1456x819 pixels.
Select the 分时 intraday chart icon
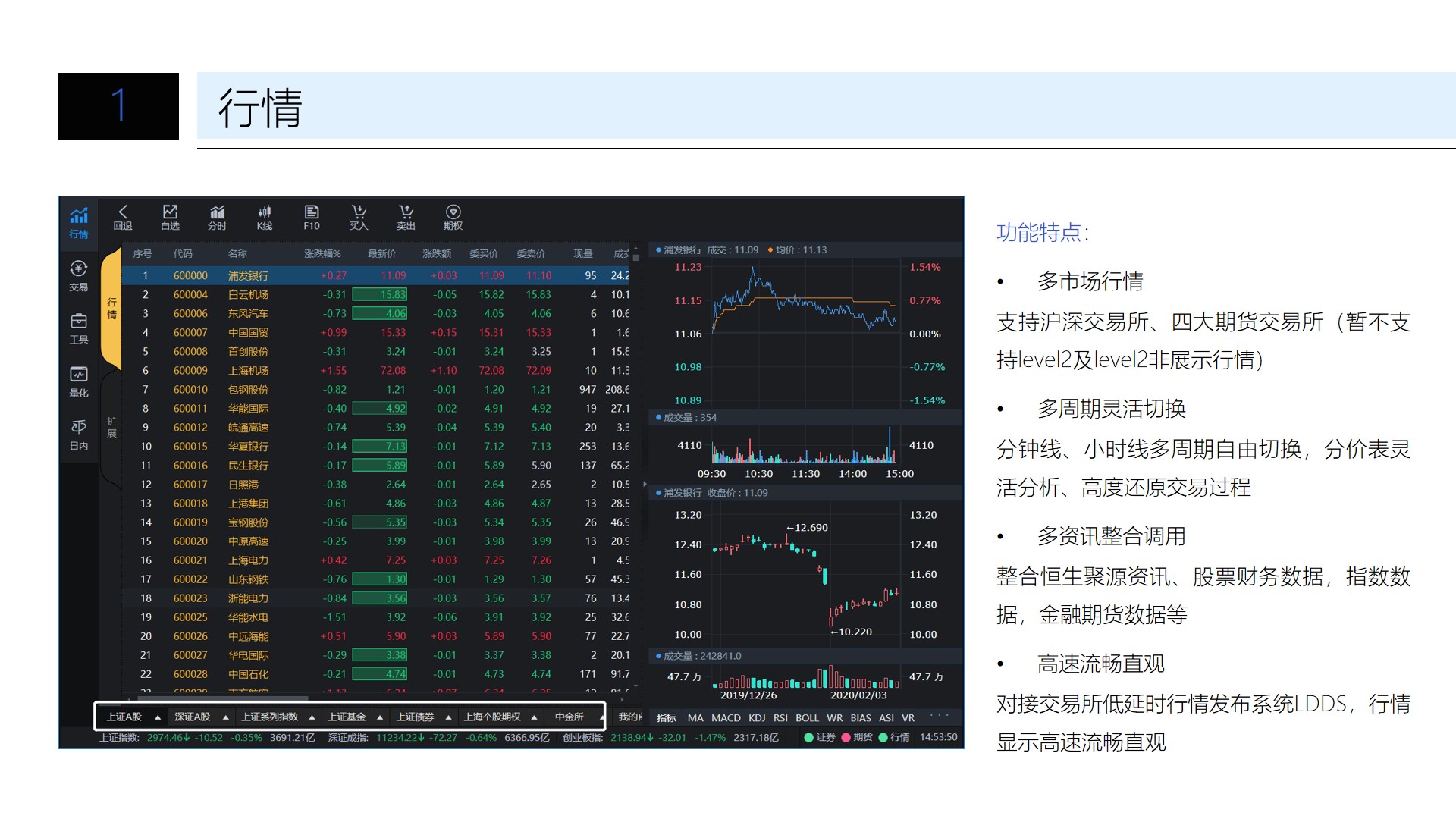coord(218,218)
